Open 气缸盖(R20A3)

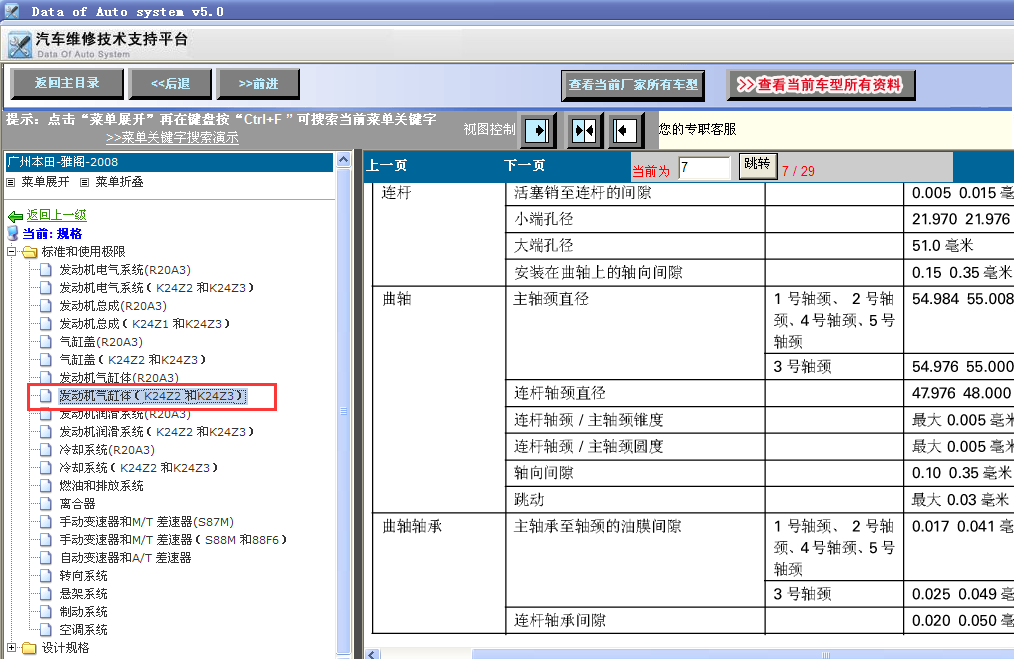pos(101,342)
